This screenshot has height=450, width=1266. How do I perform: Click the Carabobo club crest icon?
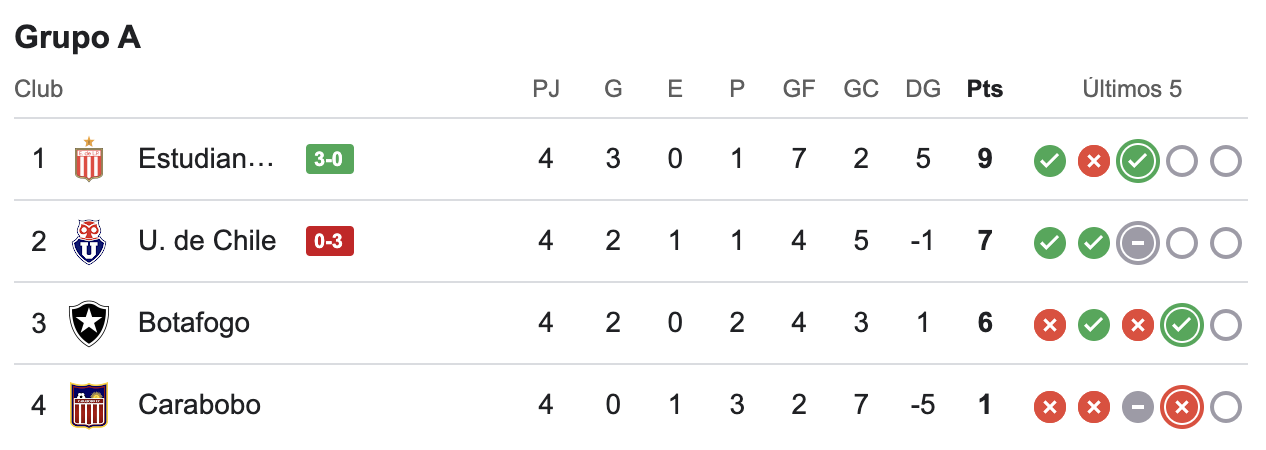(89, 405)
